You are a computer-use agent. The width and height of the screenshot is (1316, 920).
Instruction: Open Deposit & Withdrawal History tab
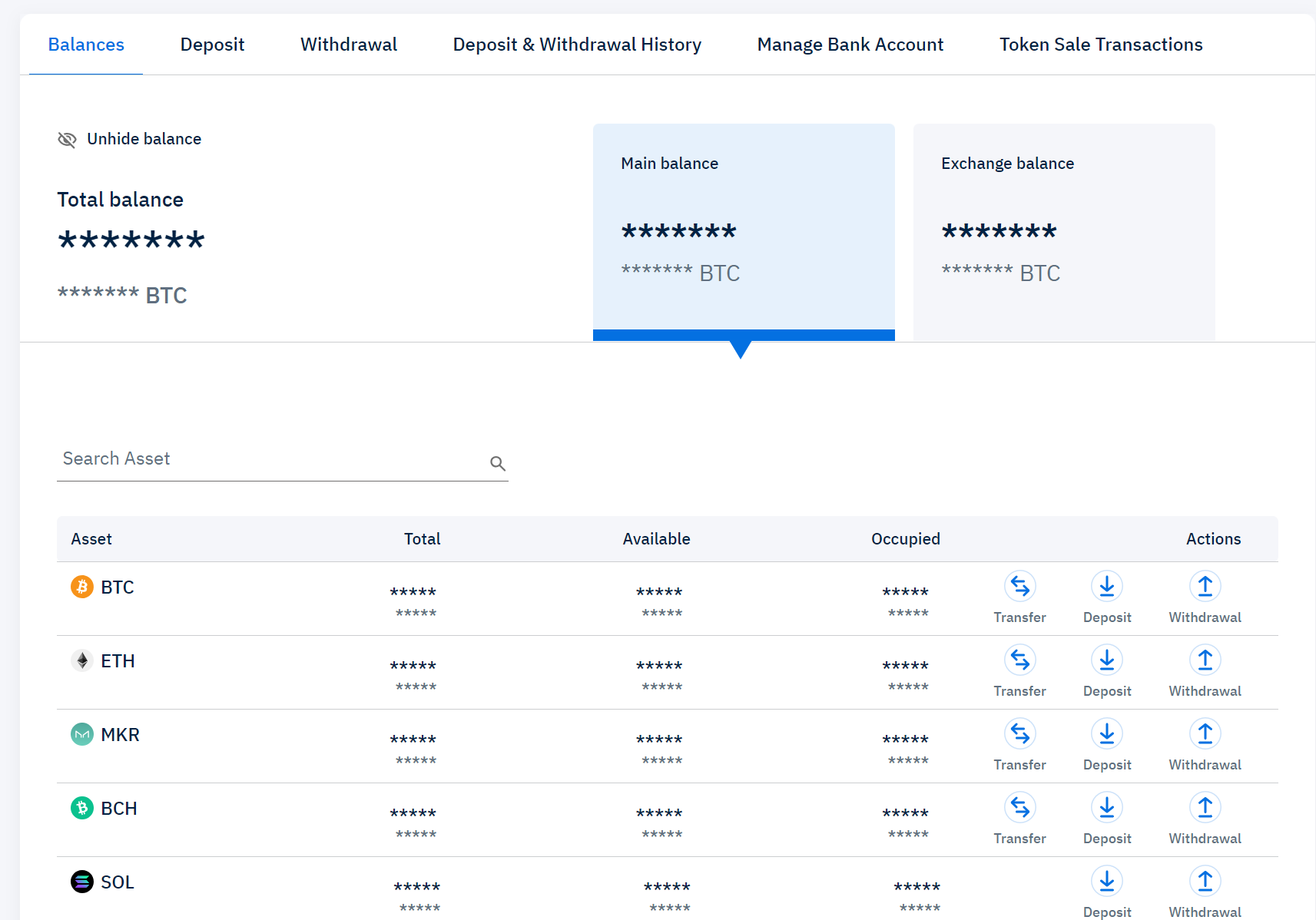(x=577, y=45)
